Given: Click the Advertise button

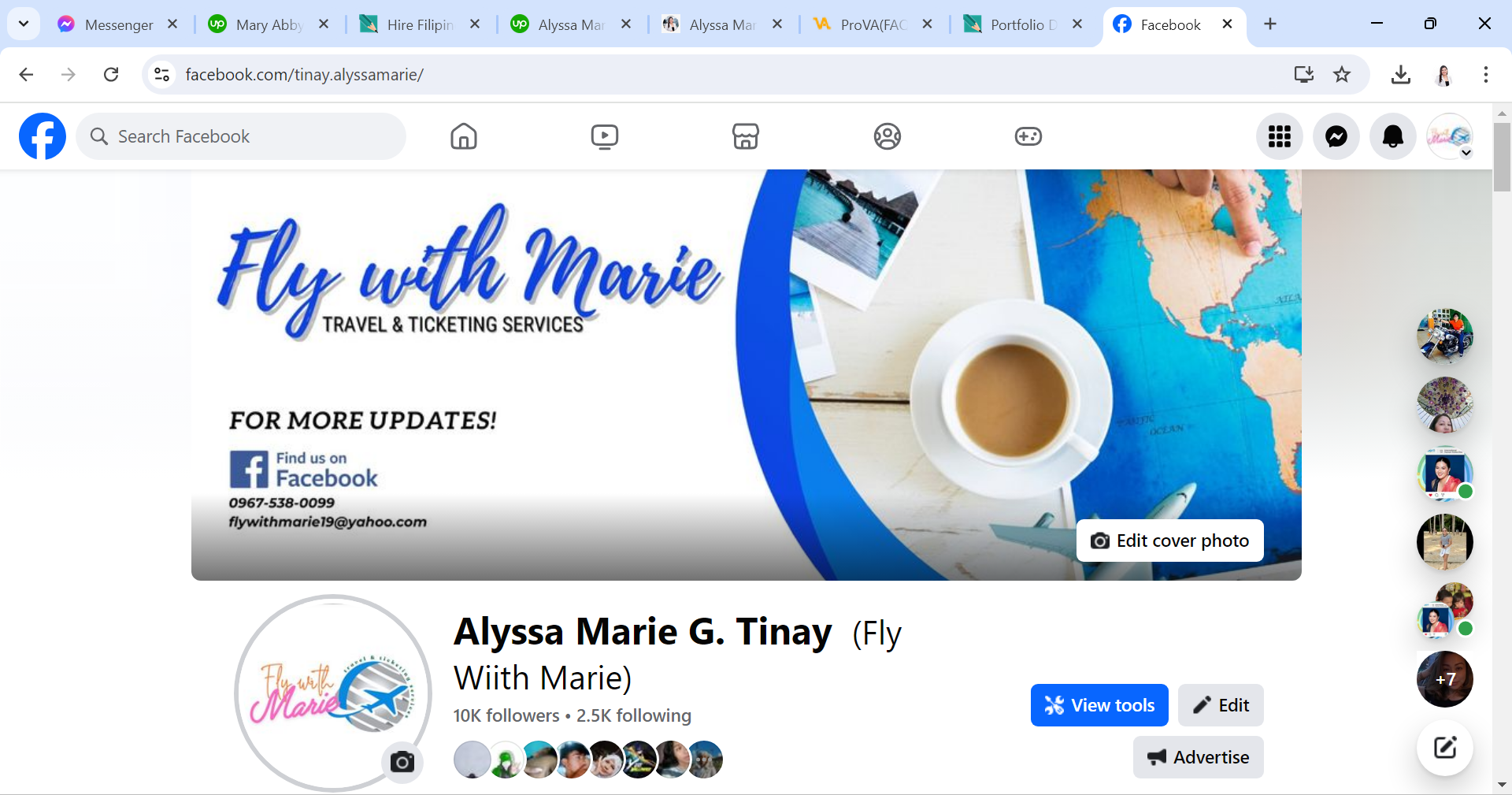Looking at the screenshot, I should (1199, 757).
